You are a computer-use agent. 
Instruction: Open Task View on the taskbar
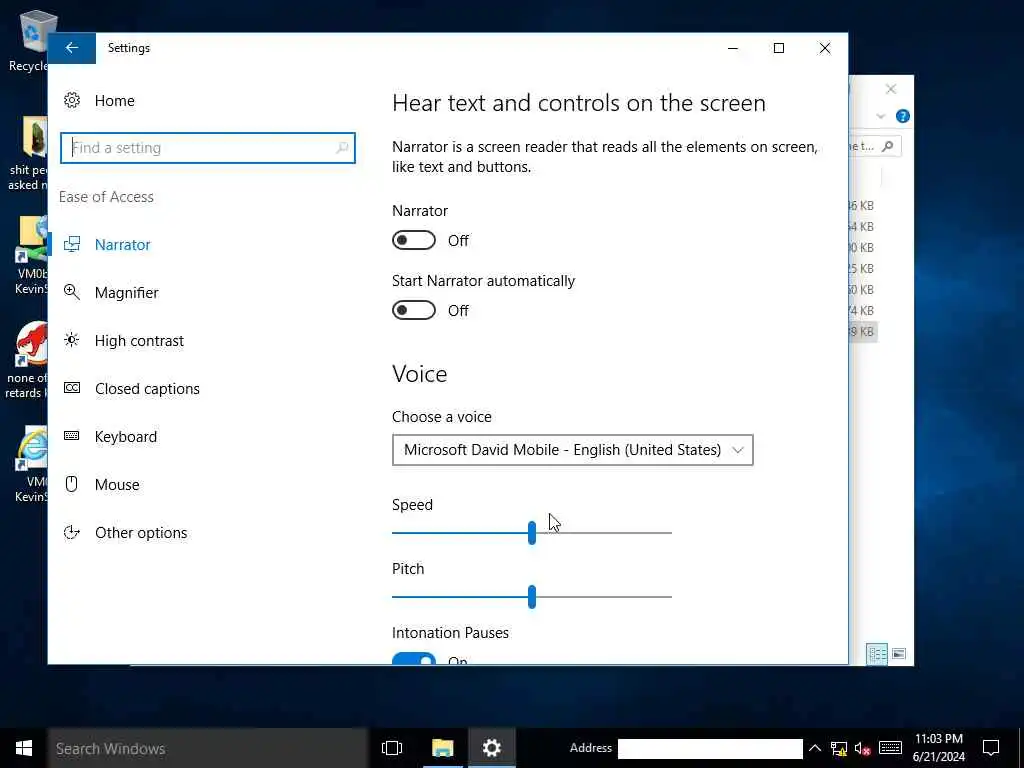click(392, 748)
